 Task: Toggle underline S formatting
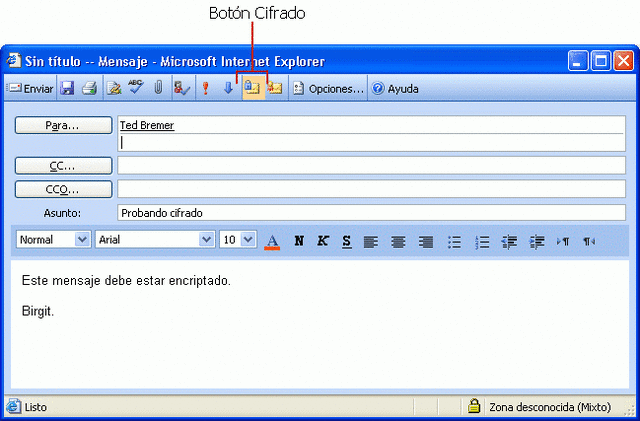(347, 241)
